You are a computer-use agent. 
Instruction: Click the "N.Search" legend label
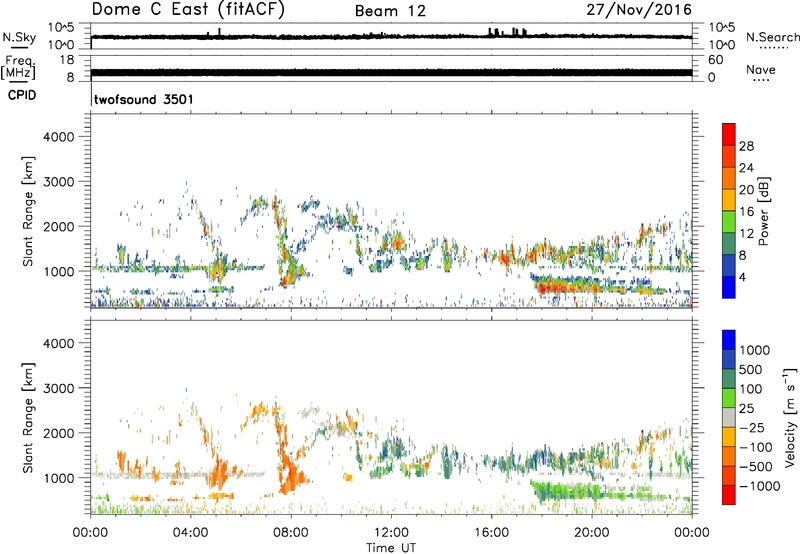coord(772,37)
